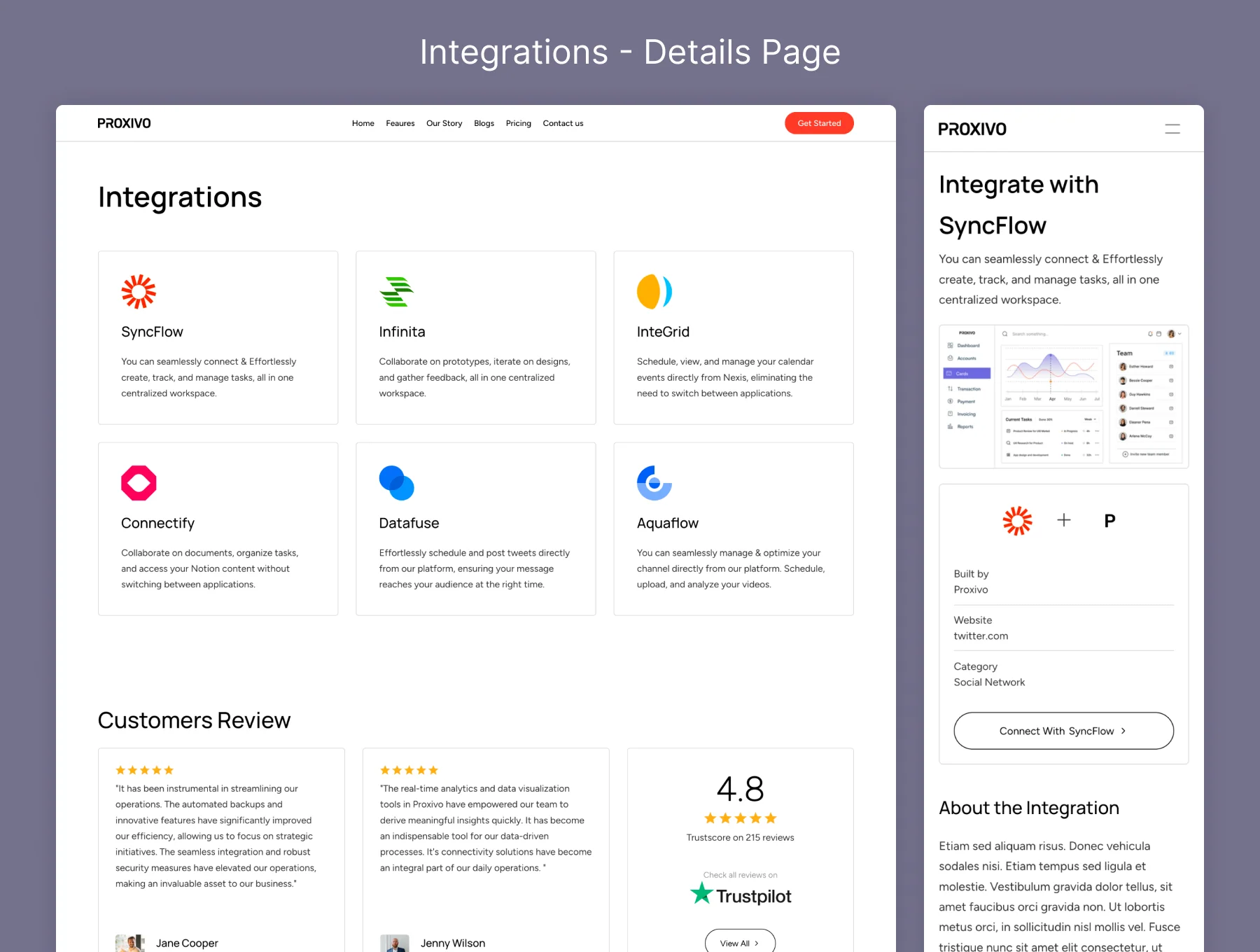Click the "Integrate with SyncFlow" heading
The image size is (1260, 952).
[x=1018, y=205]
